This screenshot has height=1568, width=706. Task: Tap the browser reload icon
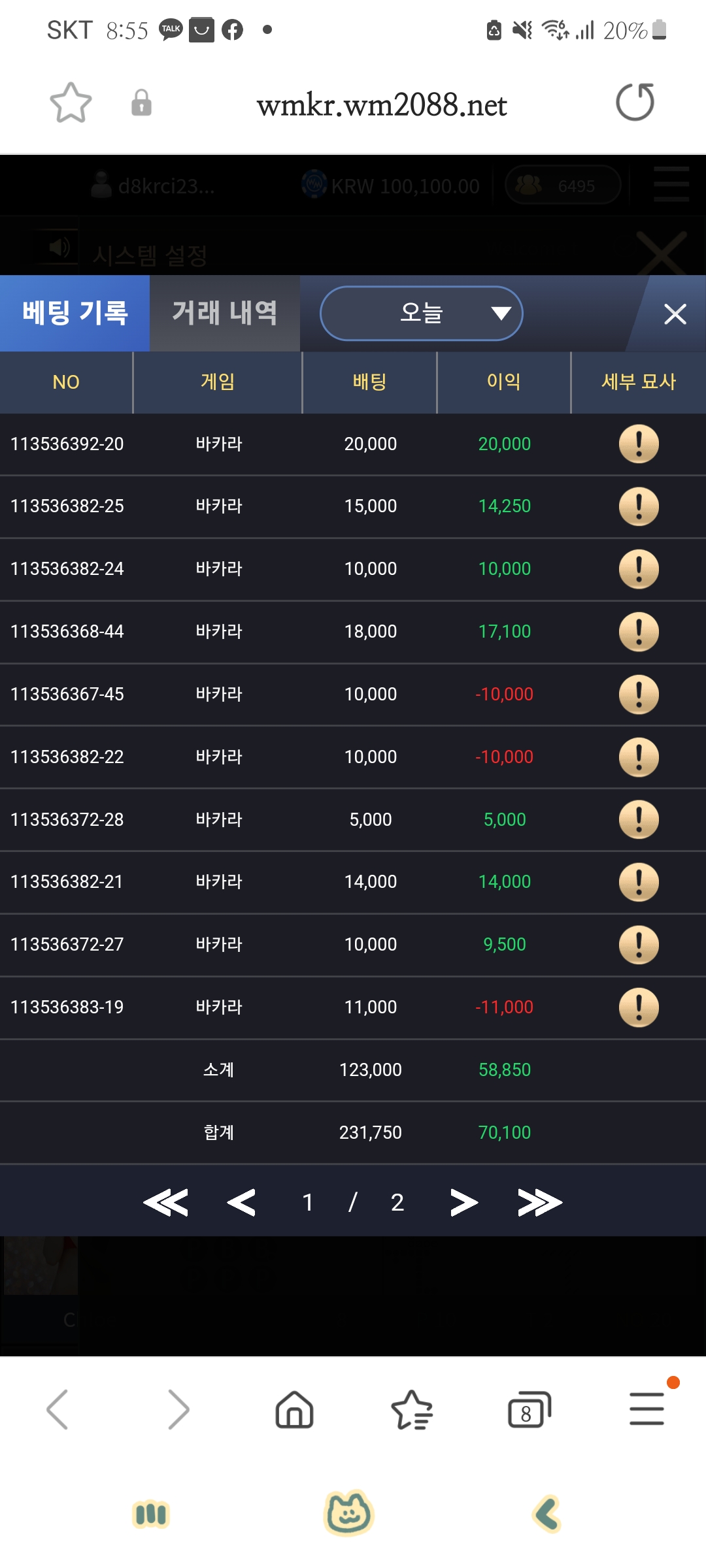[635, 102]
